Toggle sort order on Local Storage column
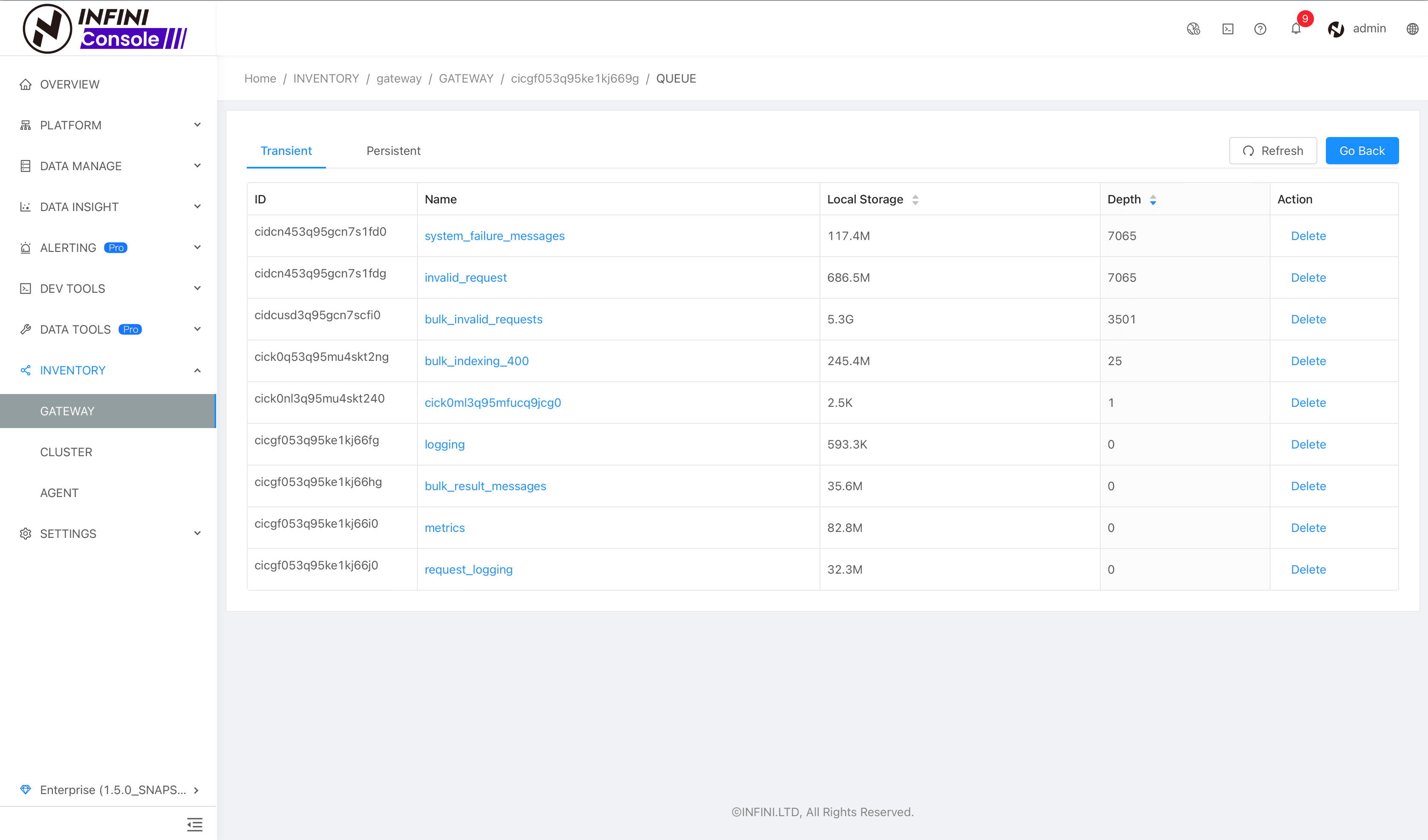This screenshot has width=1428, height=840. (x=914, y=199)
